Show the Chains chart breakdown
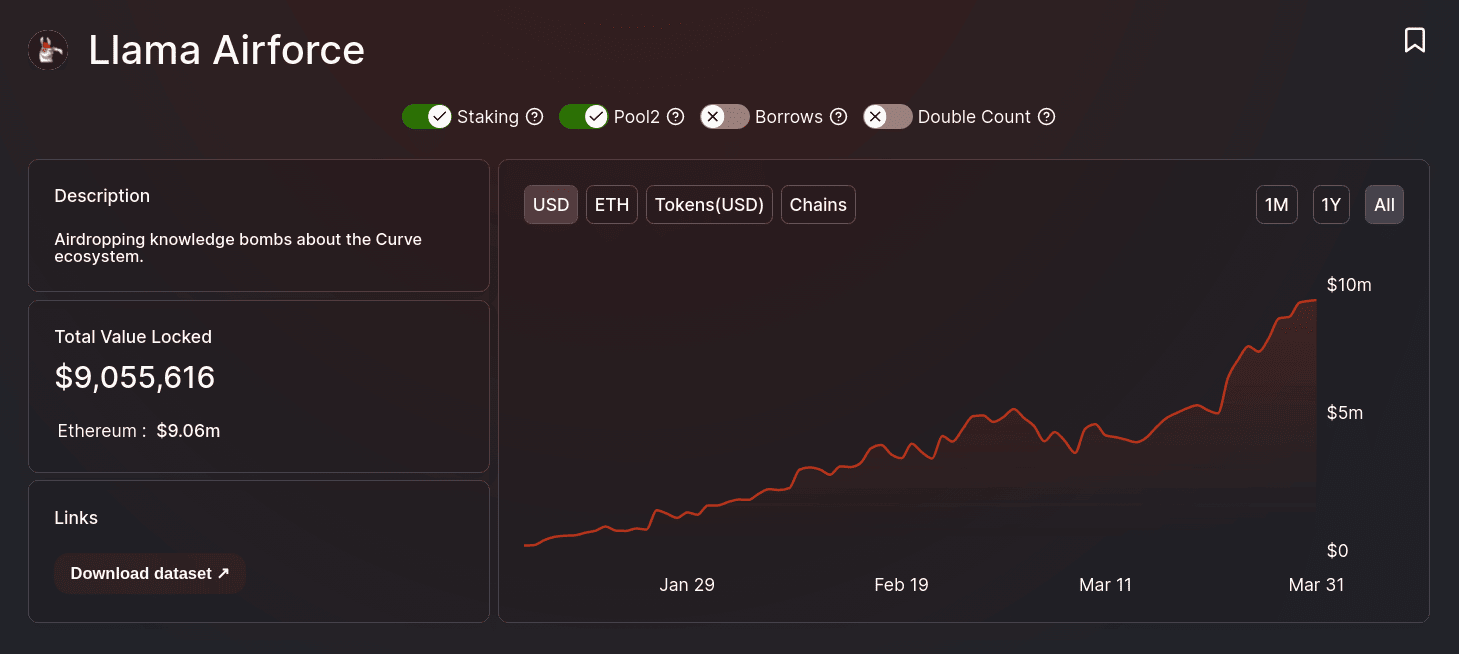 pyautogui.click(x=818, y=205)
